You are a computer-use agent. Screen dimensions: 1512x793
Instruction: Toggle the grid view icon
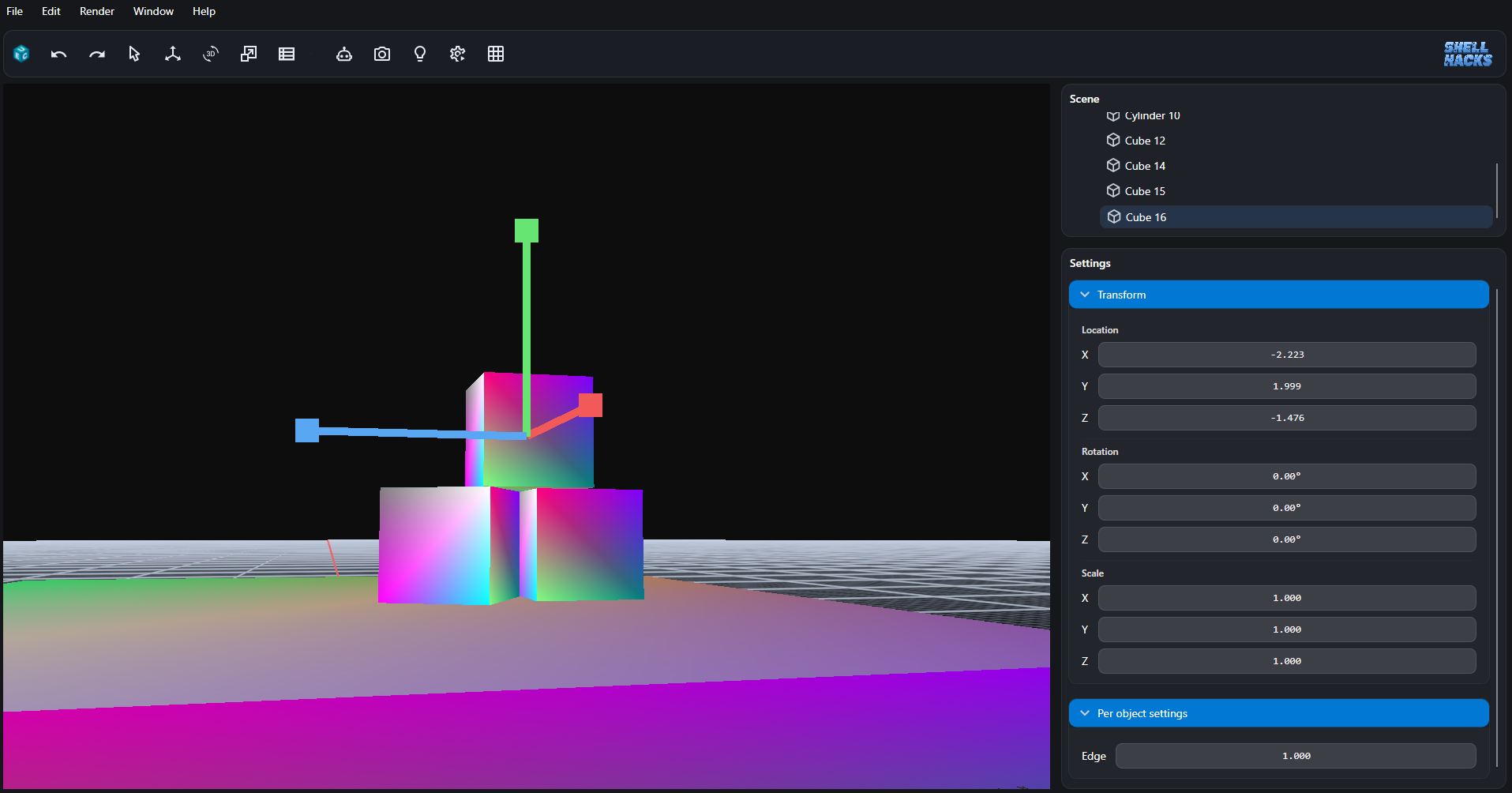click(496, 54)
